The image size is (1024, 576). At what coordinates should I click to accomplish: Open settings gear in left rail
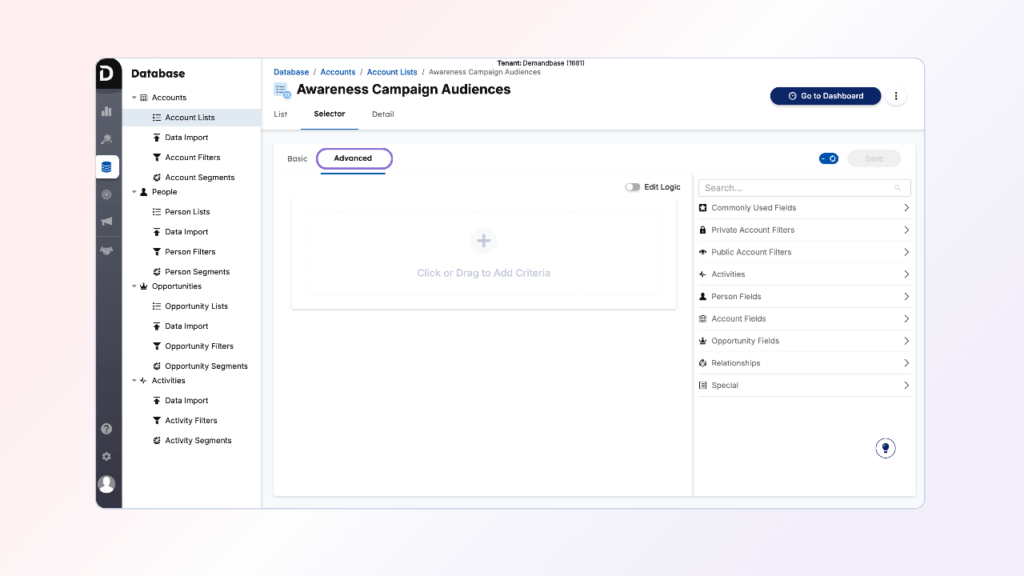coord(107,456)
